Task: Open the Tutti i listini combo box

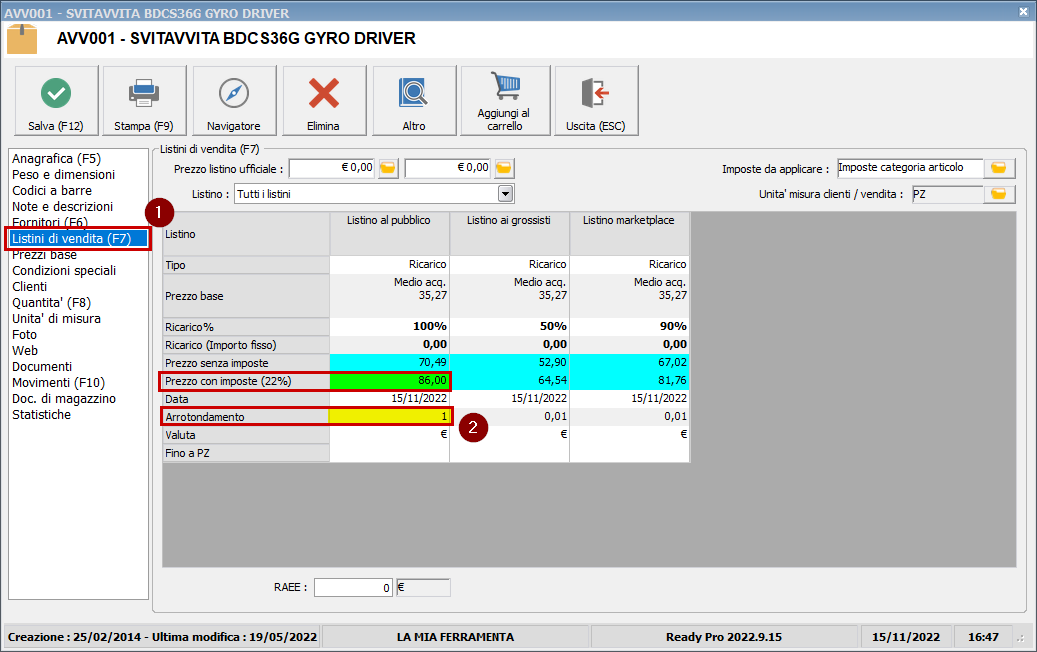Action: (374, 194)
